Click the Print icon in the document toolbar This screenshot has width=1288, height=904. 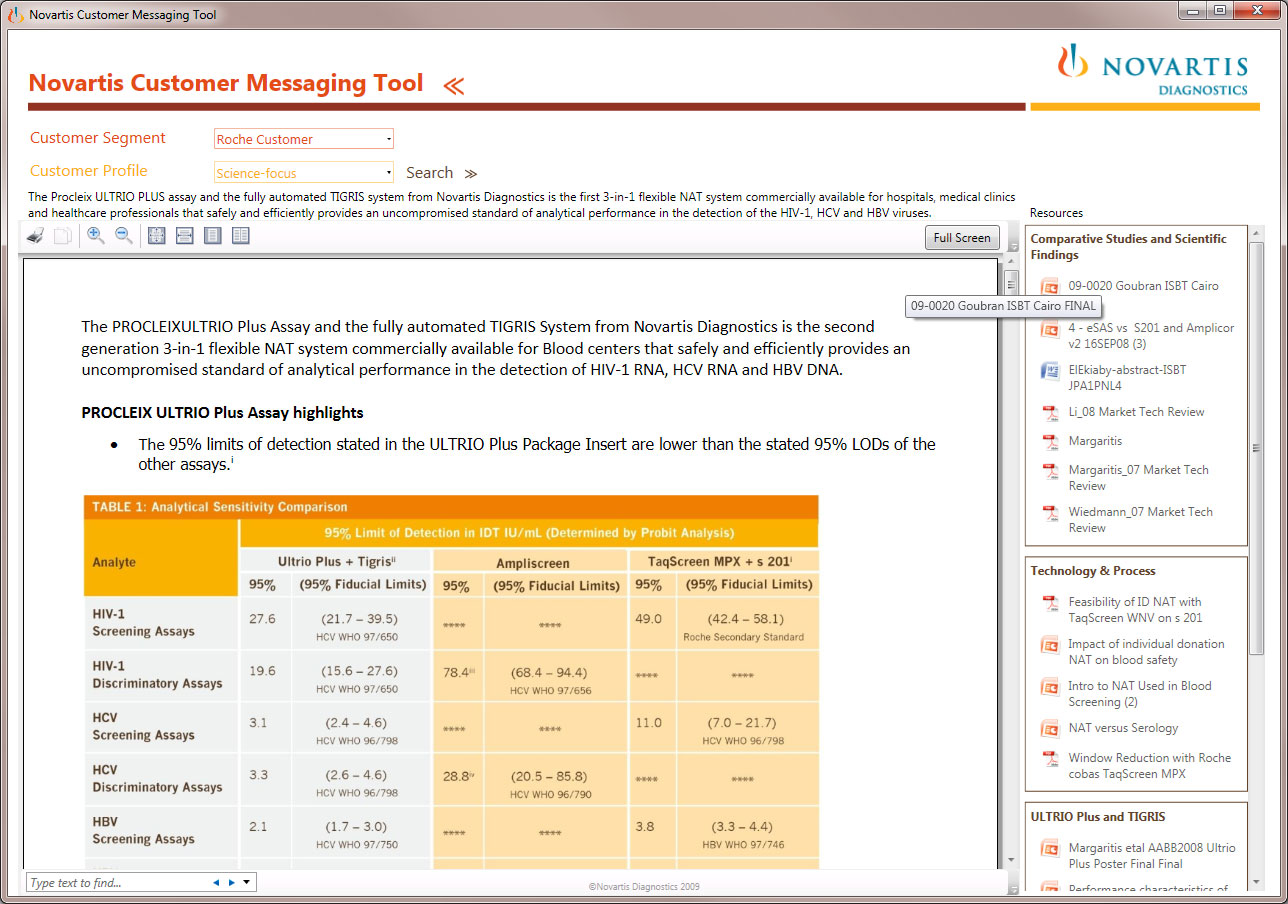point(35,236)
